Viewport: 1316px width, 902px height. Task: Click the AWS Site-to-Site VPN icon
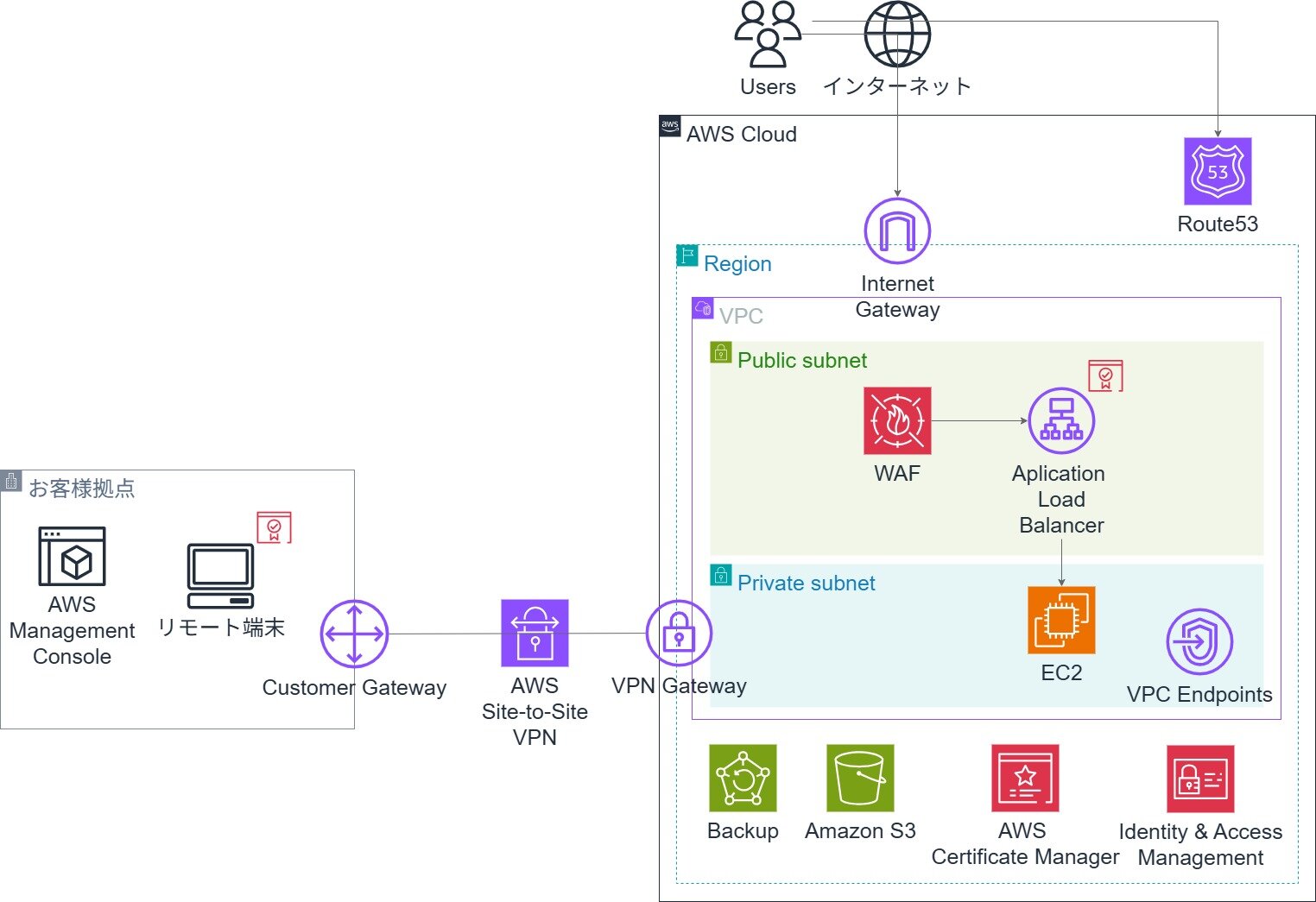535,633
